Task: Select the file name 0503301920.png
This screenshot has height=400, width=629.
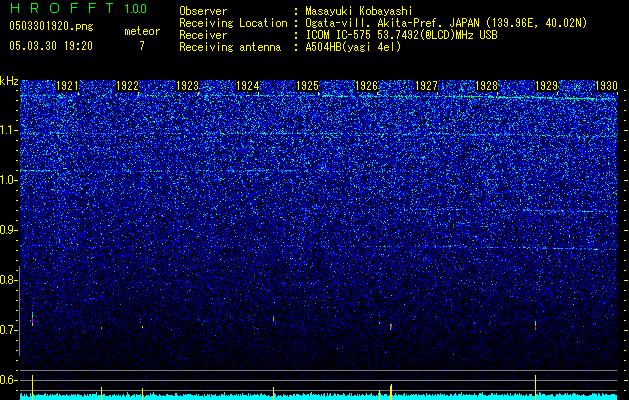Action: pos(51,26)
